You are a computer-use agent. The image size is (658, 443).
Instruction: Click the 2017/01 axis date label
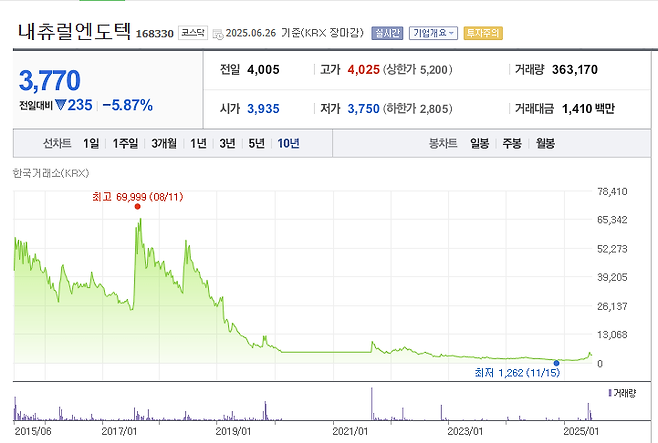(119, 431)
